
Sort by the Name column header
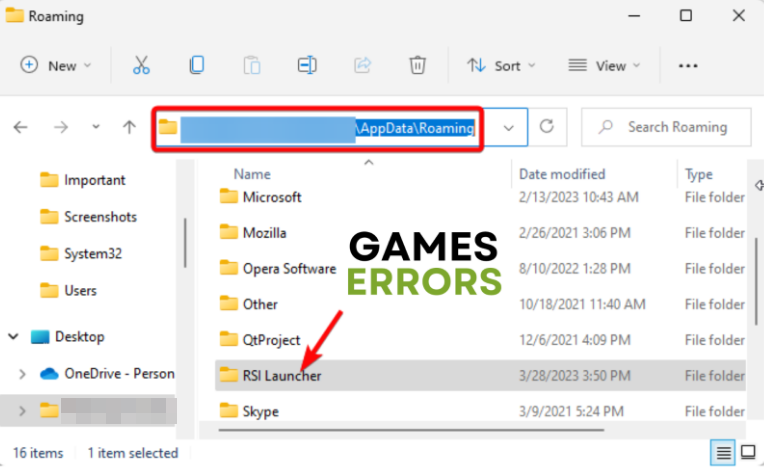pos(252,174)
